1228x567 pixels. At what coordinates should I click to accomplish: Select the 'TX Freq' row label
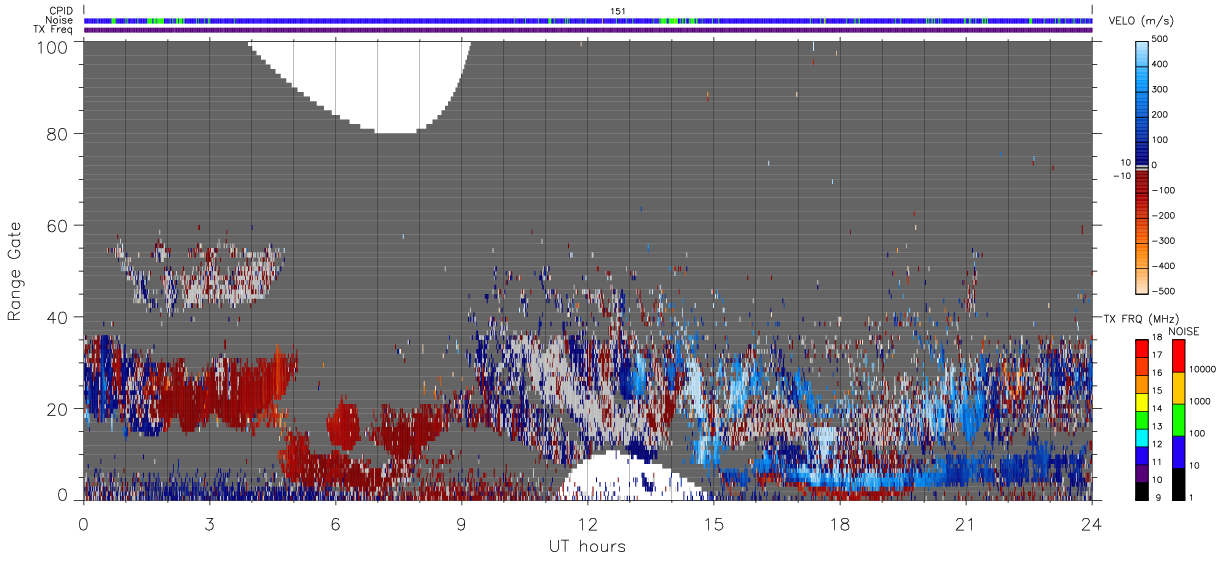click(x=54, y=29)
